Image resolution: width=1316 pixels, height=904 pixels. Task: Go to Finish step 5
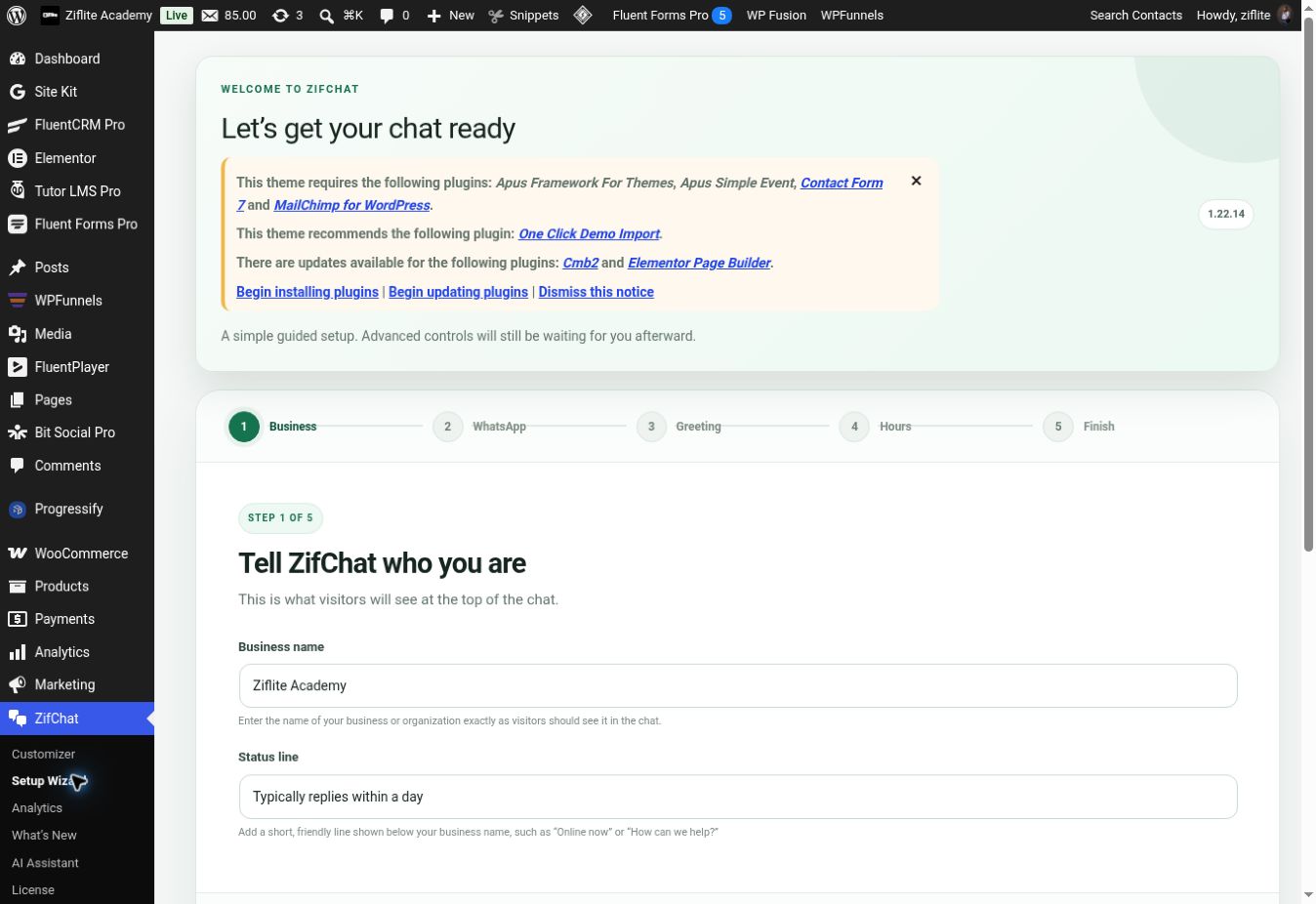tap(1079, 427)
